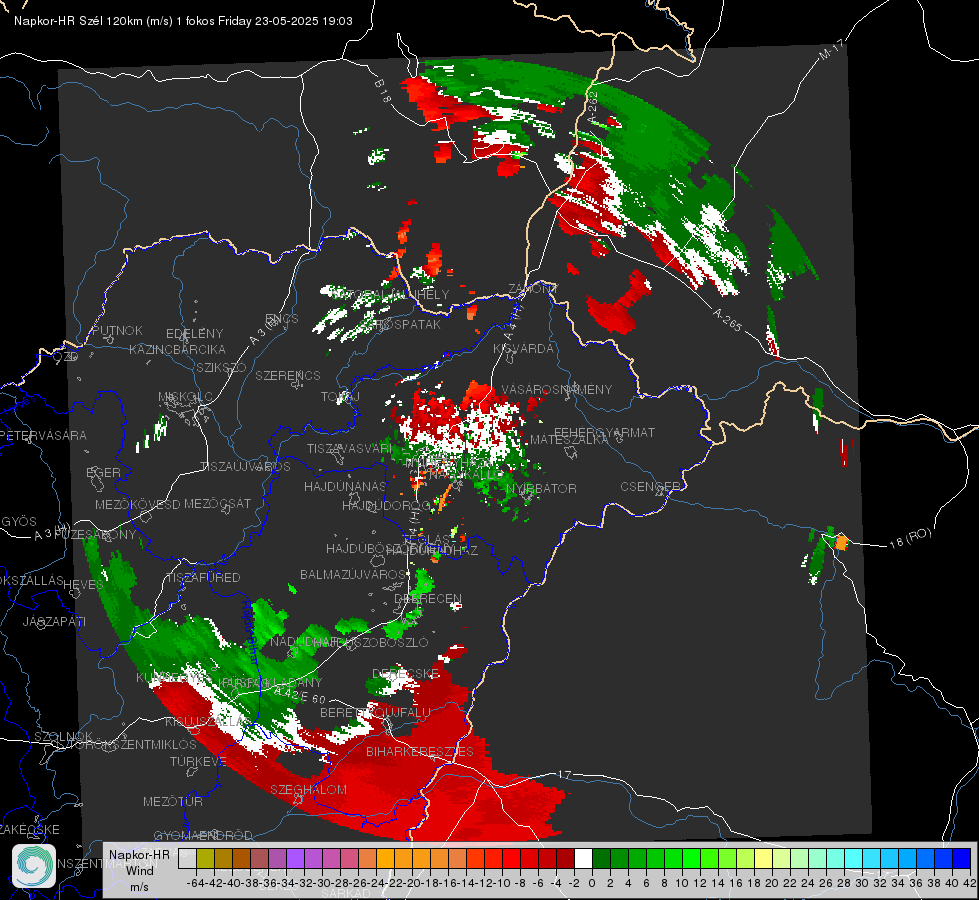This screenshot has height=900, width=979.
Task: Click the VÁSÁROSNAMÉNY city label
Action: [557, 389]
